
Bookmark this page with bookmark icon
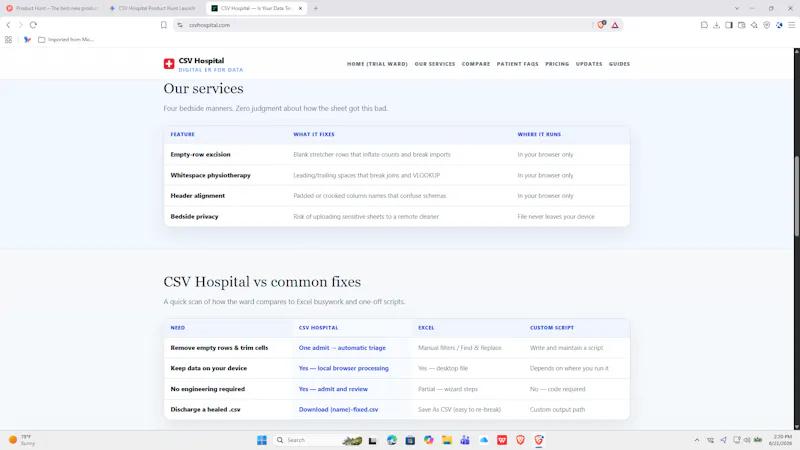164,24
